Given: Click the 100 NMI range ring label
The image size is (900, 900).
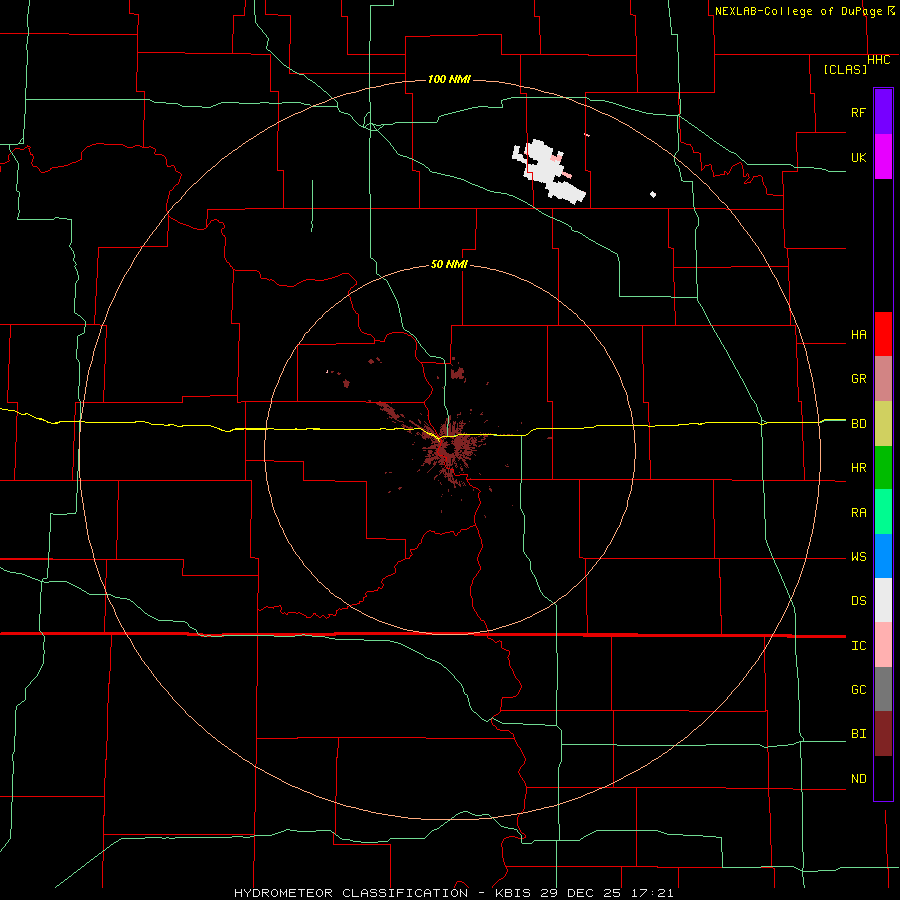Looking at the screenshot, I should pos(449,79).
